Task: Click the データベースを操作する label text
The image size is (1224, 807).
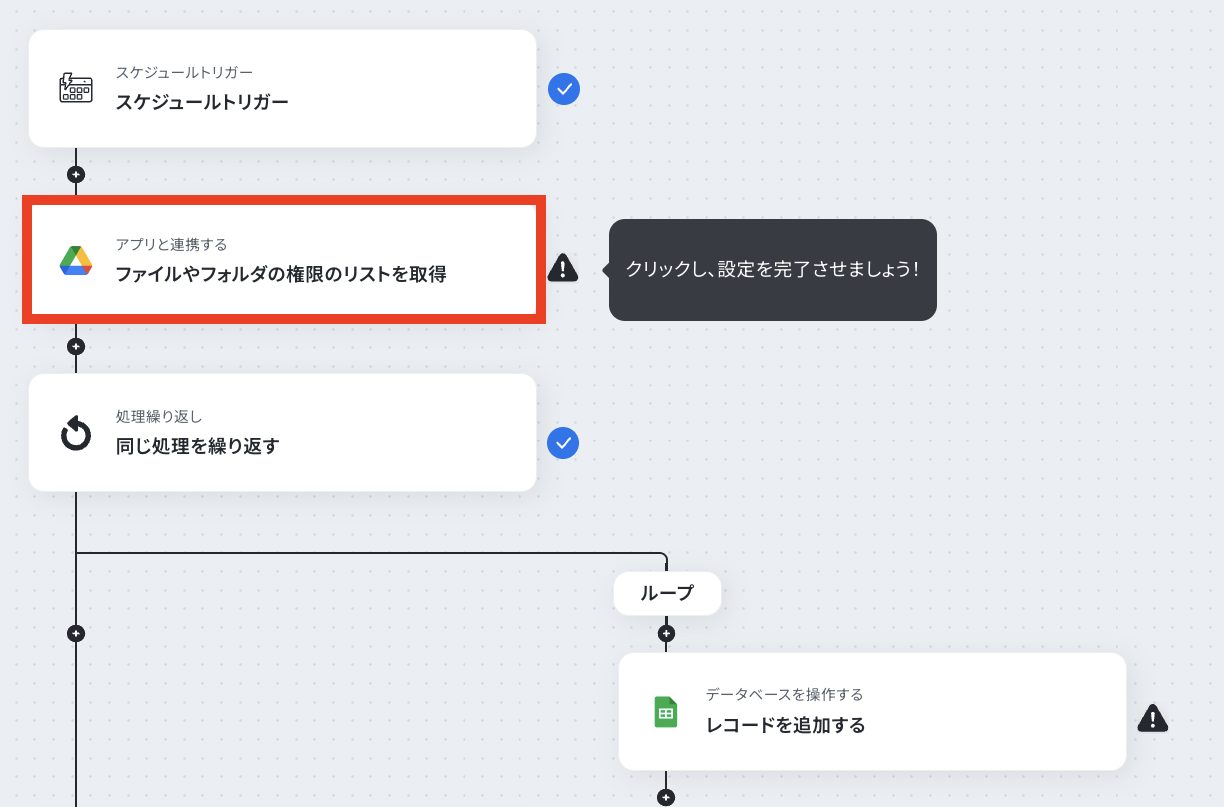Action: tap(784, 694)
